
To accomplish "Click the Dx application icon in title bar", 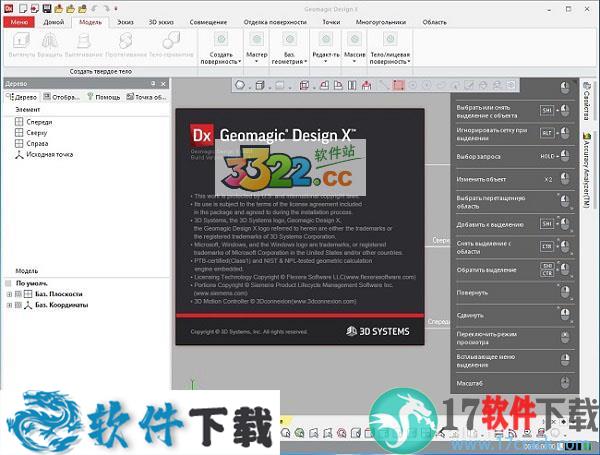I will pos(8,8).
